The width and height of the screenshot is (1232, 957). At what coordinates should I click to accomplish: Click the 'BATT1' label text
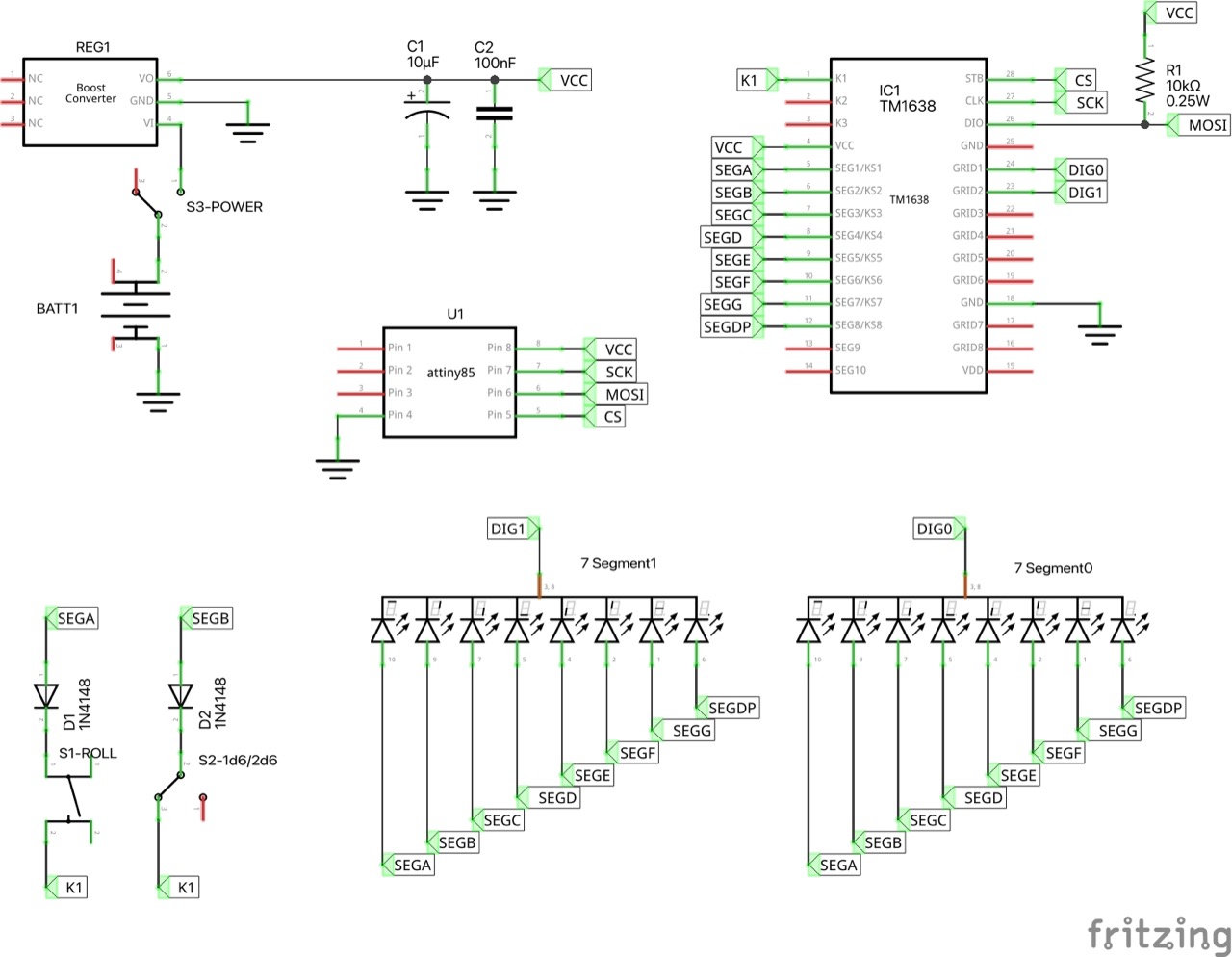58,309
